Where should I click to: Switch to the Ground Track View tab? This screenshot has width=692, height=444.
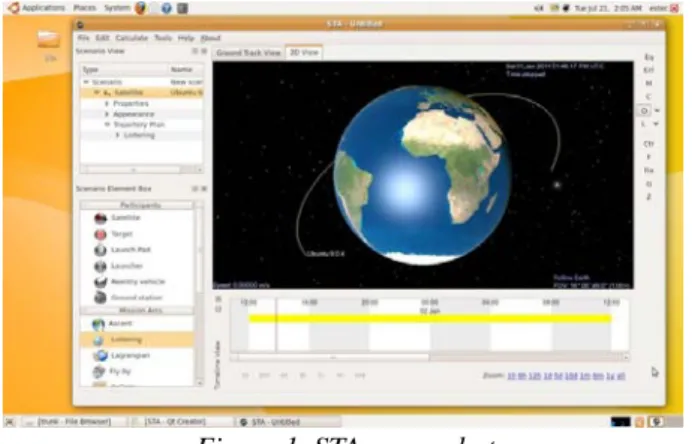tap(248, 53)
